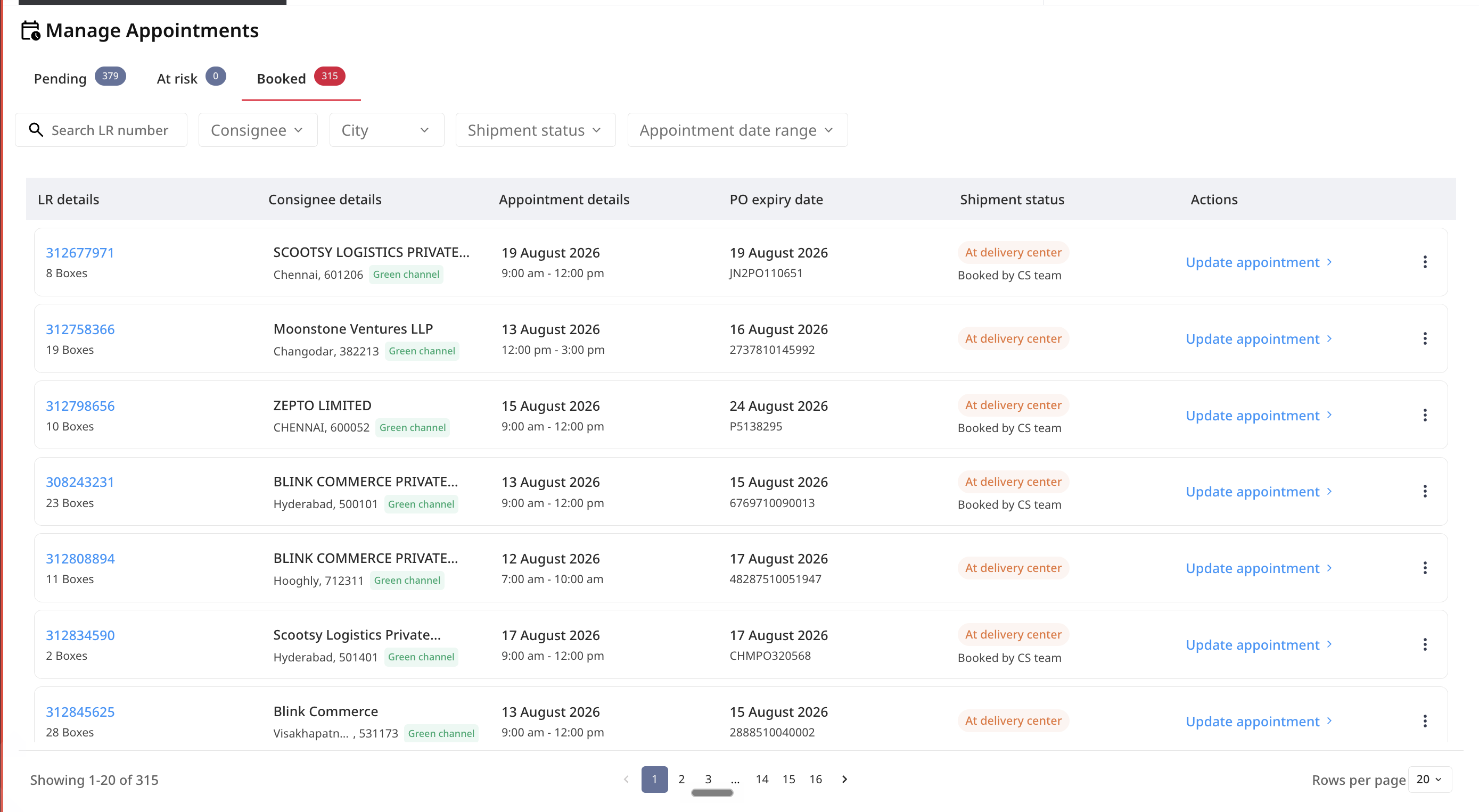Screen dimensions: 1479x812
Task: Jump to last page 16
Action: pyautogui.click(x=815, y=780)
